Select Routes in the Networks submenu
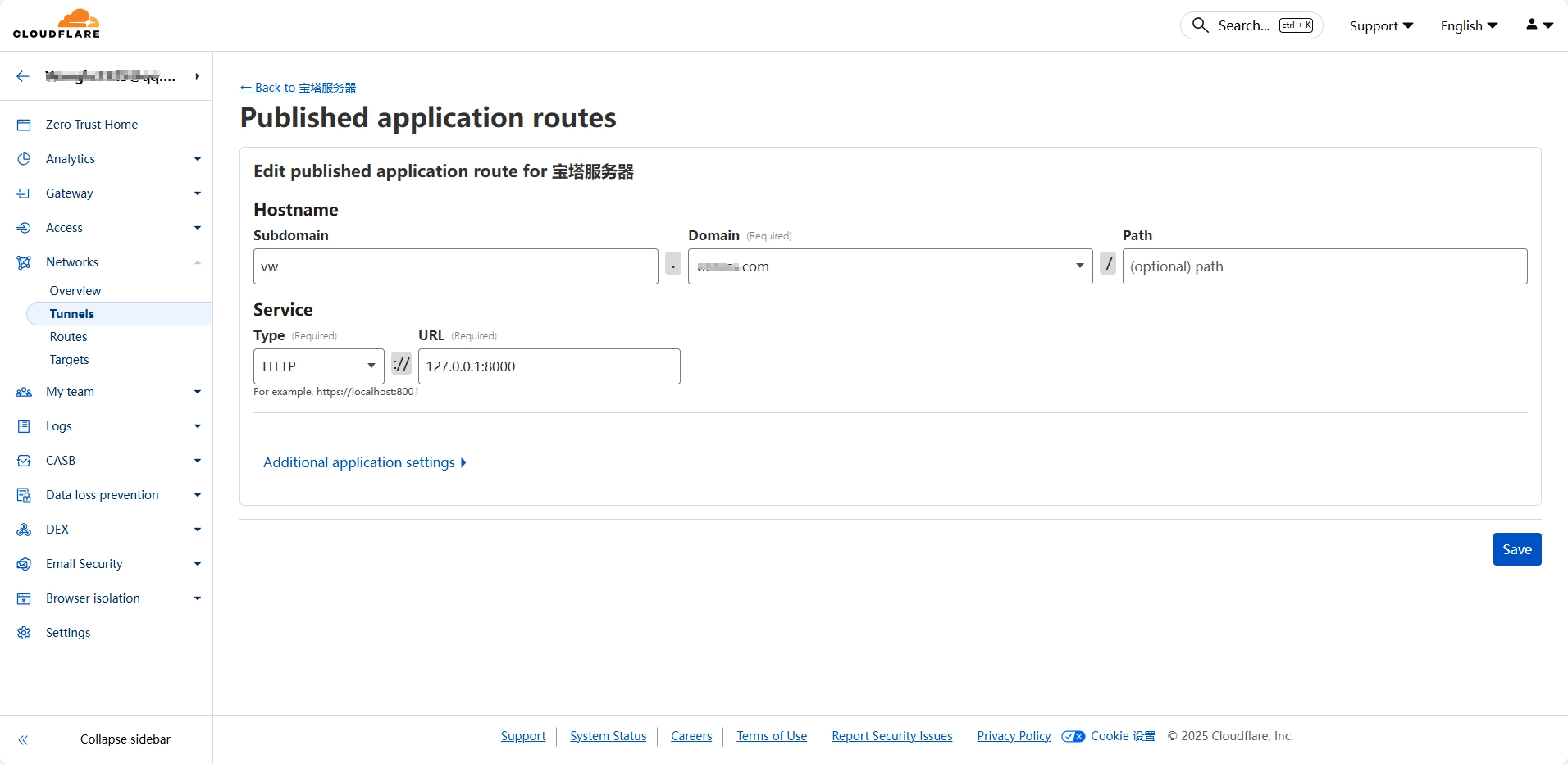 point(68,337)
